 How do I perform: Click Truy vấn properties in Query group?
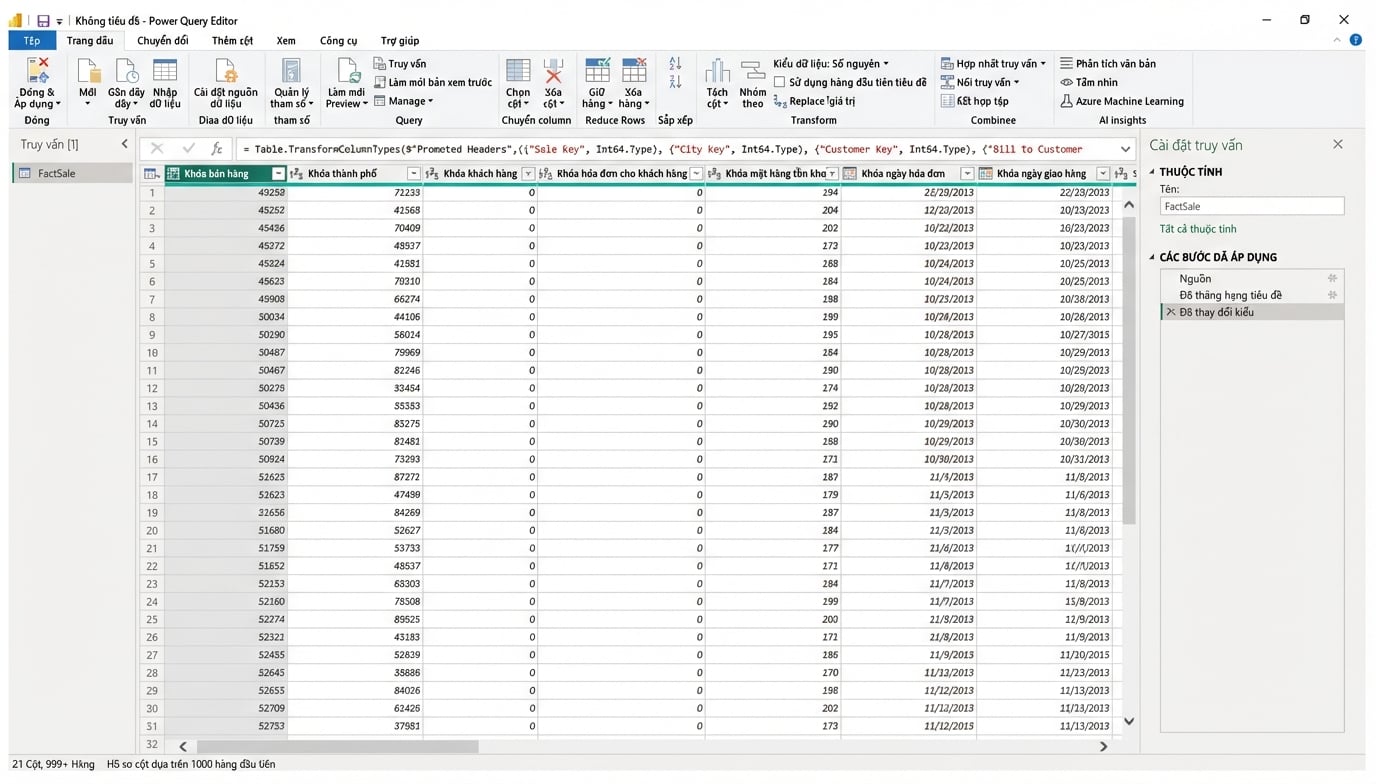tap(400, 64)
